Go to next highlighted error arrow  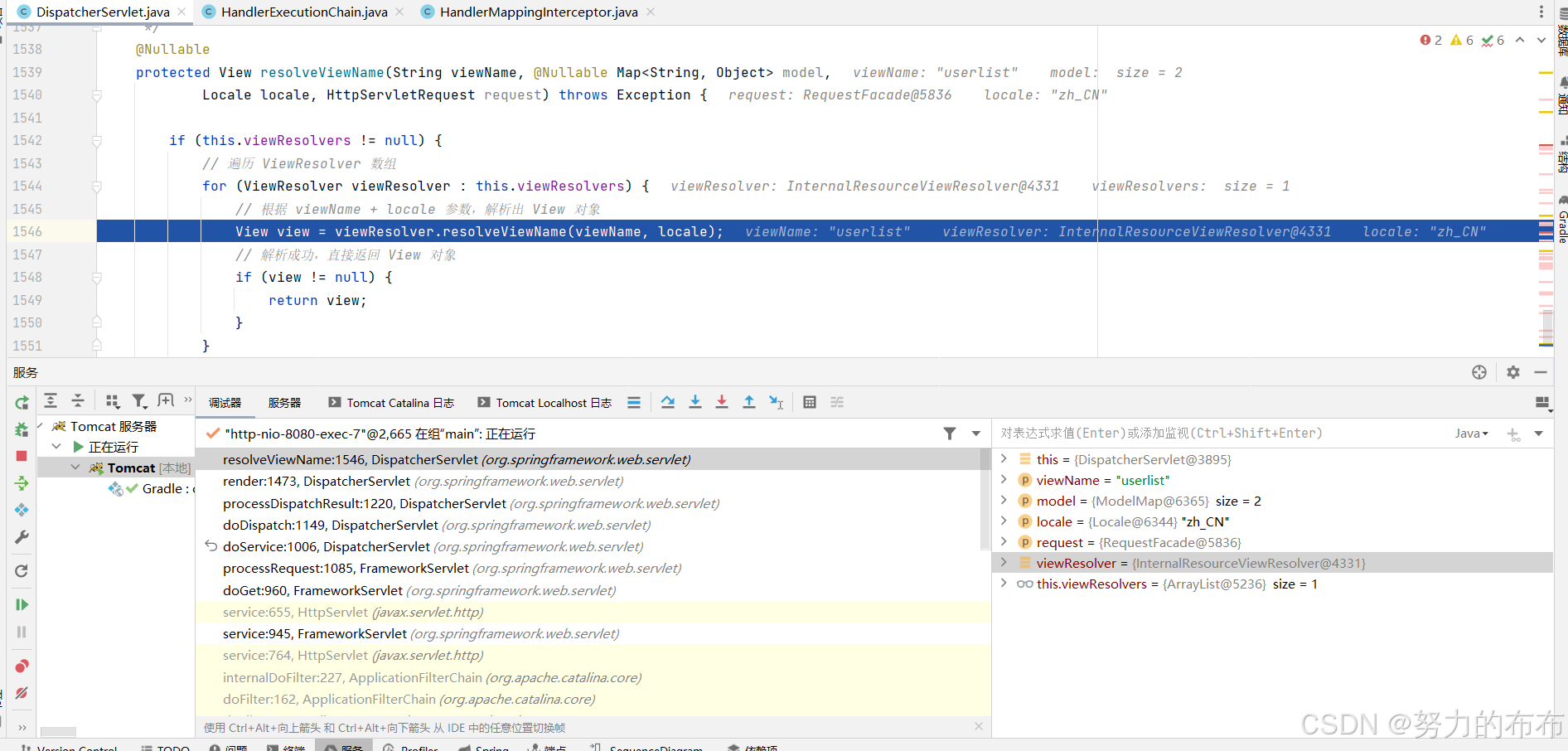point(1541,40)
